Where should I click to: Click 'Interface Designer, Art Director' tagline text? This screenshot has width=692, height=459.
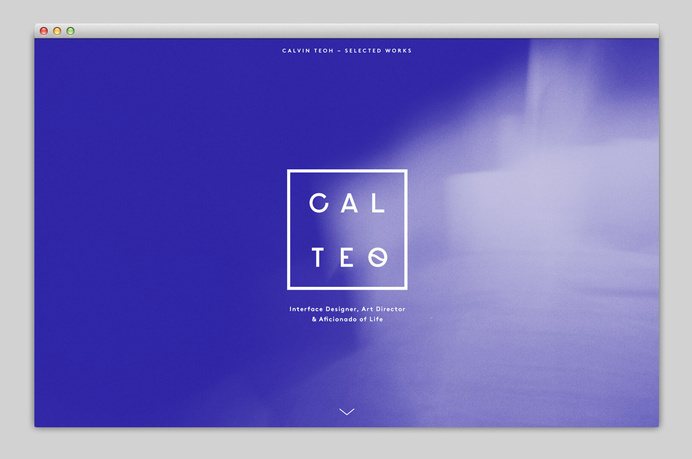(x=347, y=309)
